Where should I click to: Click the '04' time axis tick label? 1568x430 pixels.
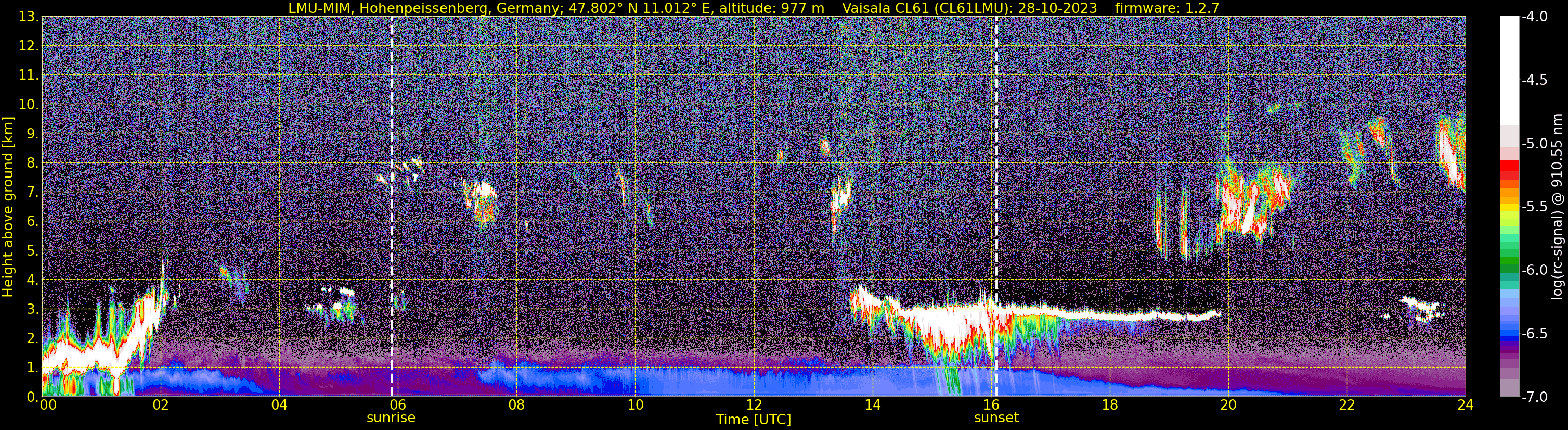[279, 406]
